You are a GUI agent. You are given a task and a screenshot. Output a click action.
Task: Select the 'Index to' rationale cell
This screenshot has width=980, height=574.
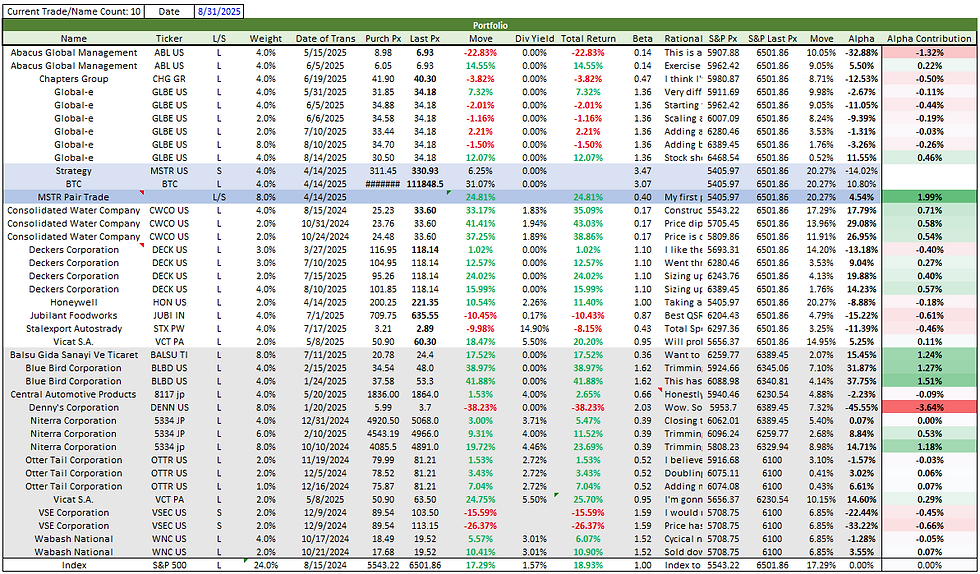coord(682,565)
